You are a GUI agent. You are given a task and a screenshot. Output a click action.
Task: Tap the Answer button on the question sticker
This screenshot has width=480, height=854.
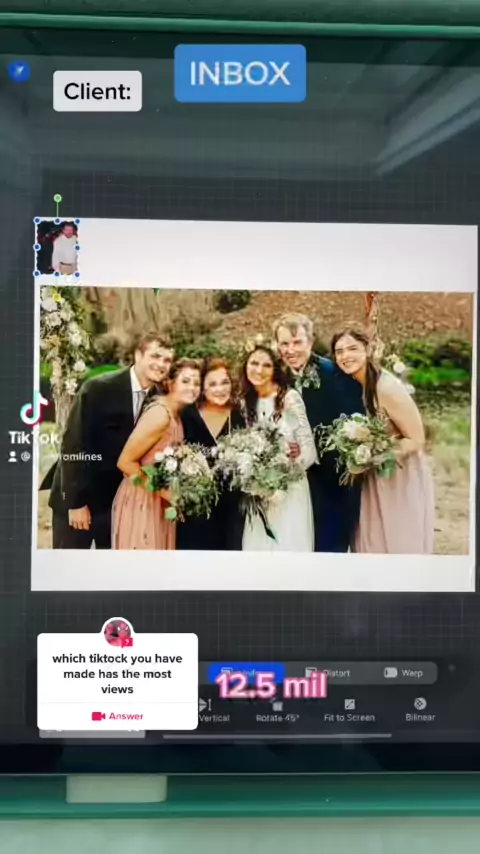[x=117, y=716]
